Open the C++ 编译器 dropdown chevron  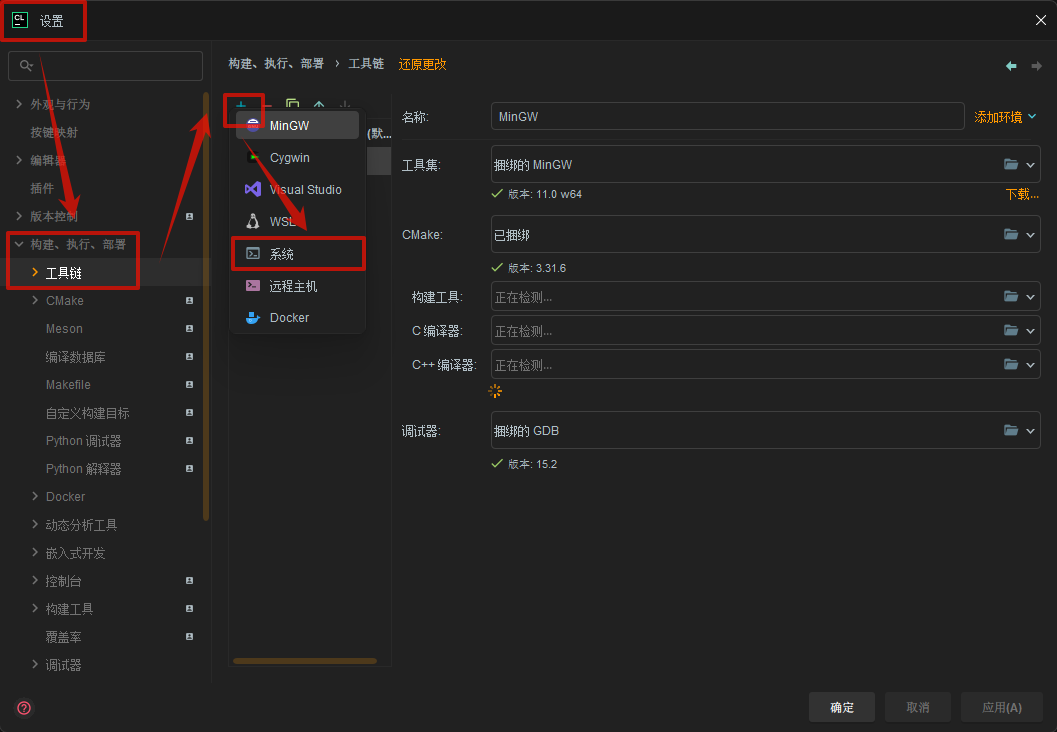tap(1030, 365)
